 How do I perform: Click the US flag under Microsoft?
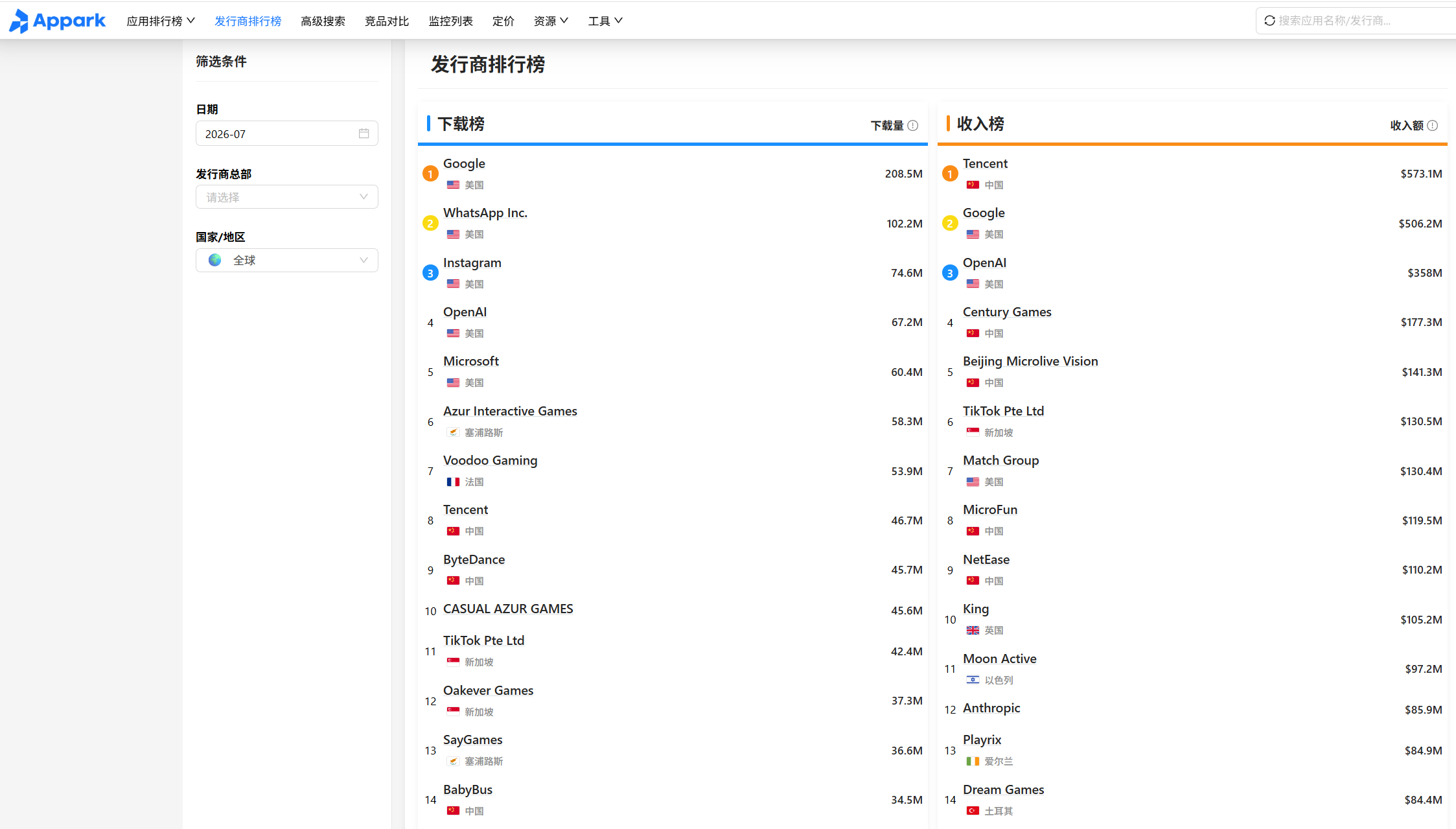tap(453, 383)
